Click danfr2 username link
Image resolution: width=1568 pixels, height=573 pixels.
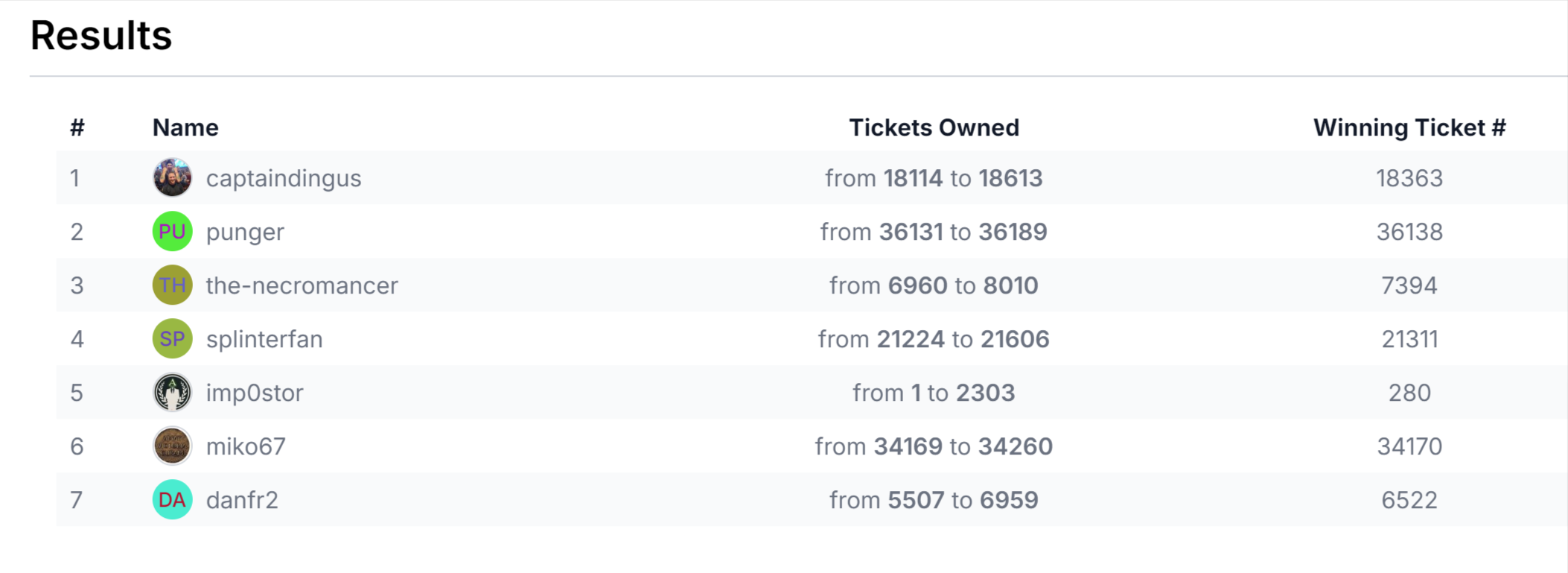coord(242,500)
